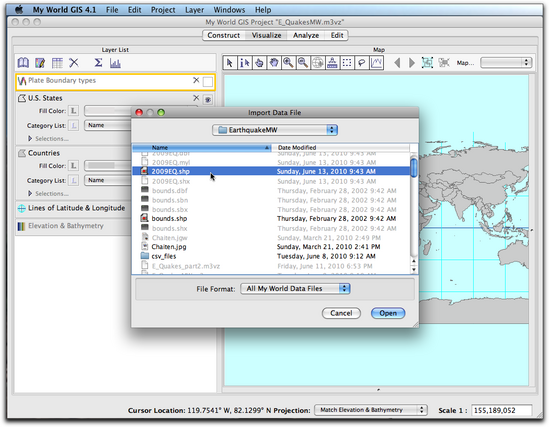The image size is (549, 427).
Task: Go to previous map view arrow
Action: pyautogui.click(x=397, y=63)
